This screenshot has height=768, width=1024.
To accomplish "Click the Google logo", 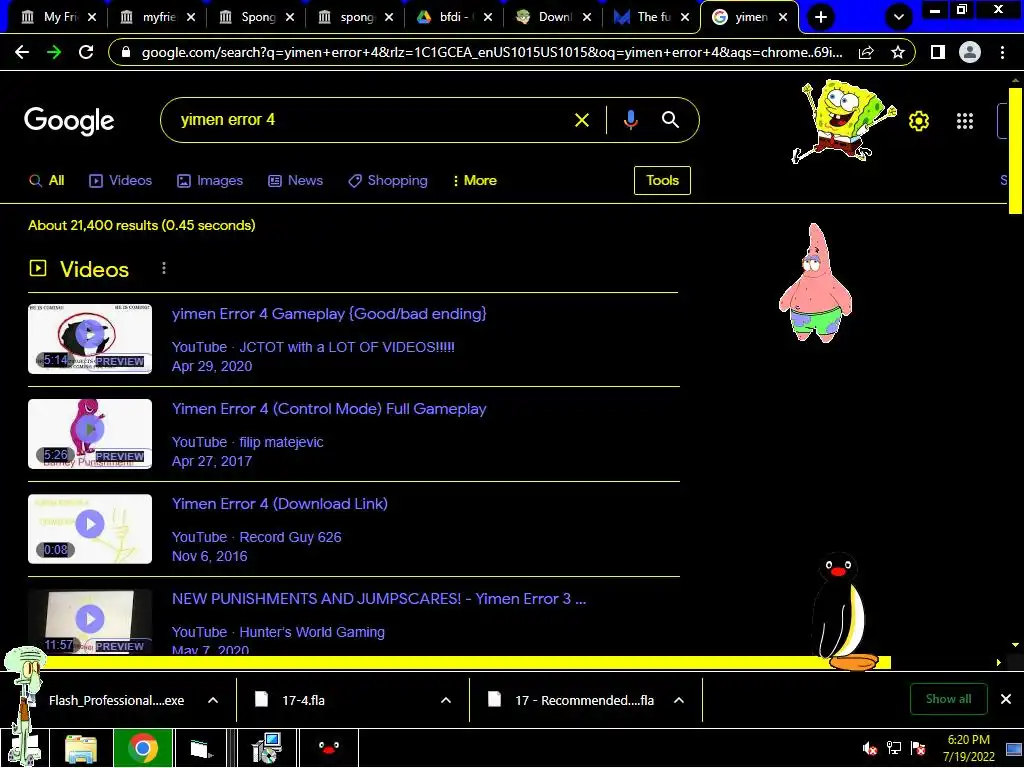I will tap(69, 121).
